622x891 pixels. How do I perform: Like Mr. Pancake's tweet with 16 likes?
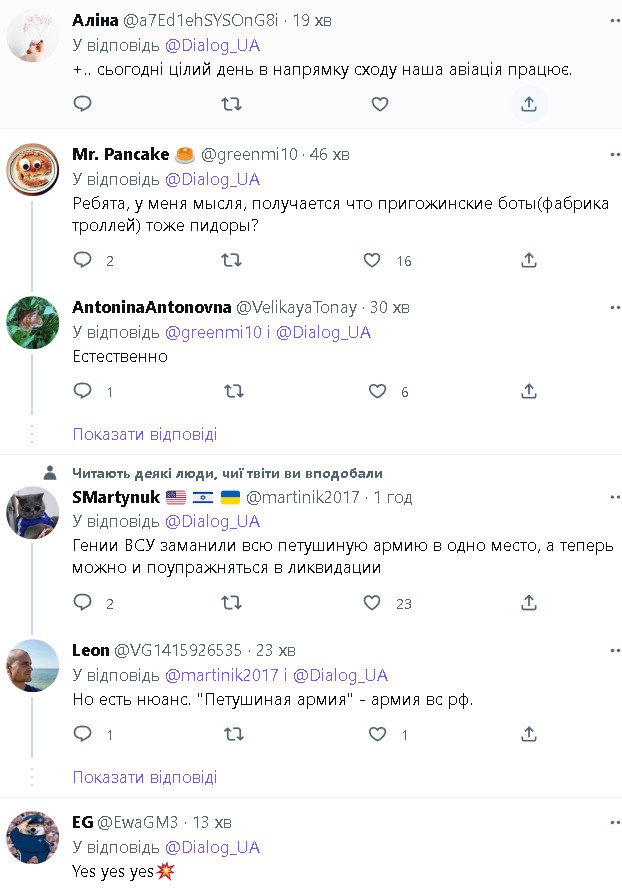tap(372, 260)
